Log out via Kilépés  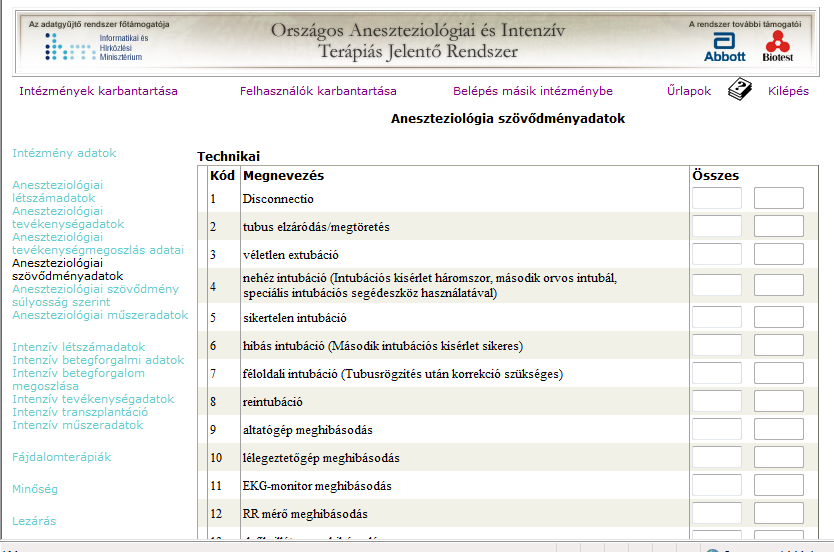tap(788, 91)
